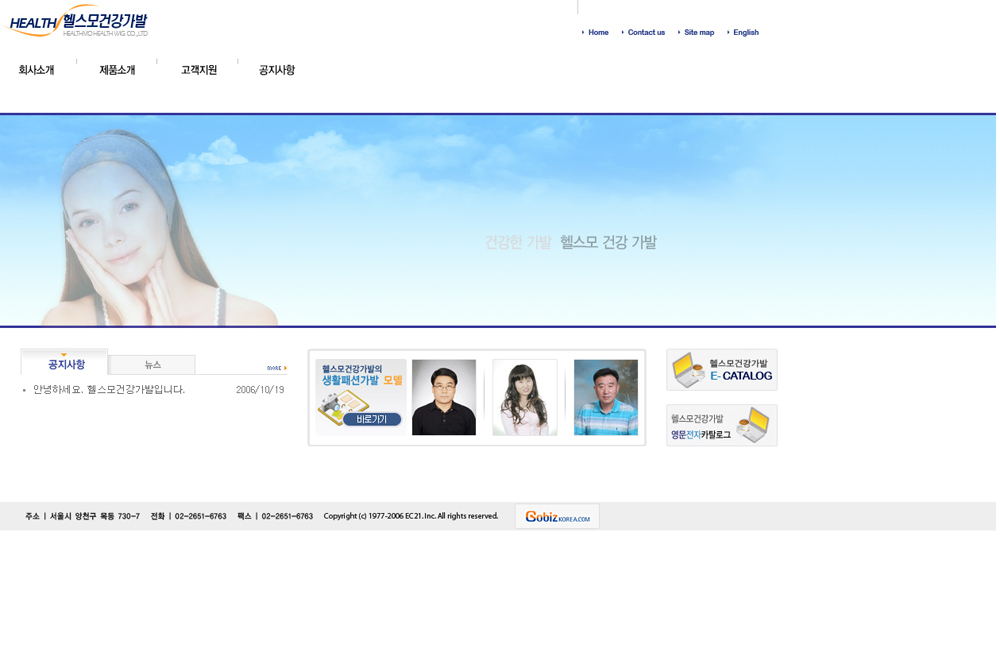This screenshot has width=1000, height=652.
Task: Open the notice 안녕하세요. 헬스모건강가발입니다.
Action: (x=110, y=391)
